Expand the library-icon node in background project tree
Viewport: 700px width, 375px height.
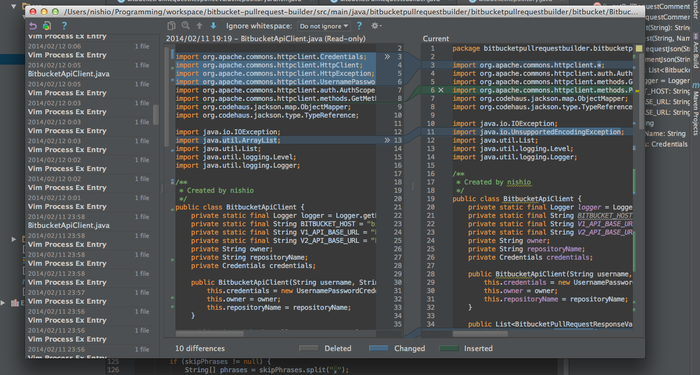pos(3,303)
